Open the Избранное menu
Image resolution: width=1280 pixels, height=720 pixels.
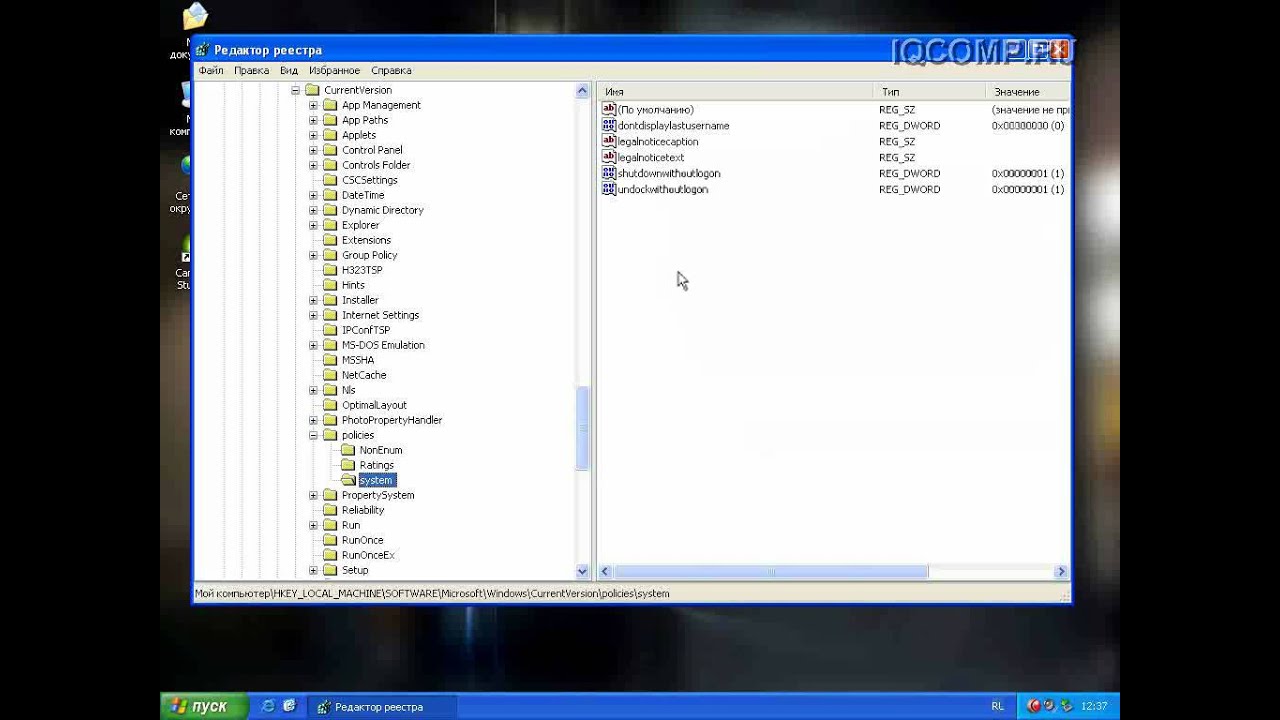pos(334,71)
